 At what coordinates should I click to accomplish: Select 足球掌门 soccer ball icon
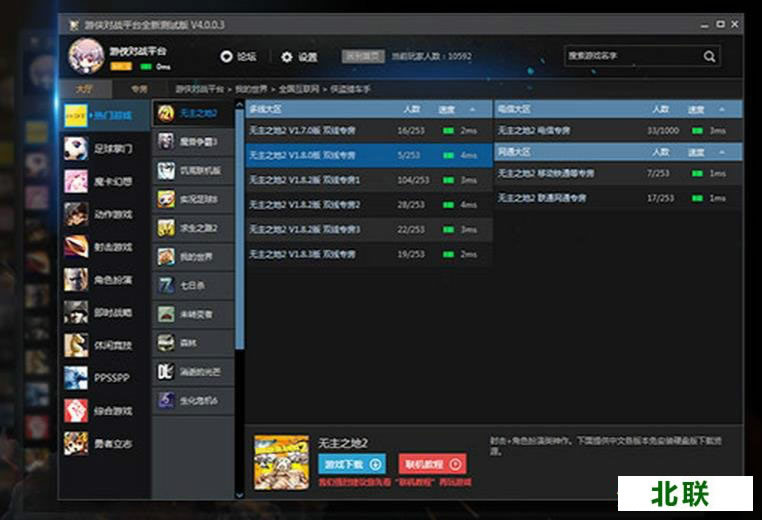[76, 149]
